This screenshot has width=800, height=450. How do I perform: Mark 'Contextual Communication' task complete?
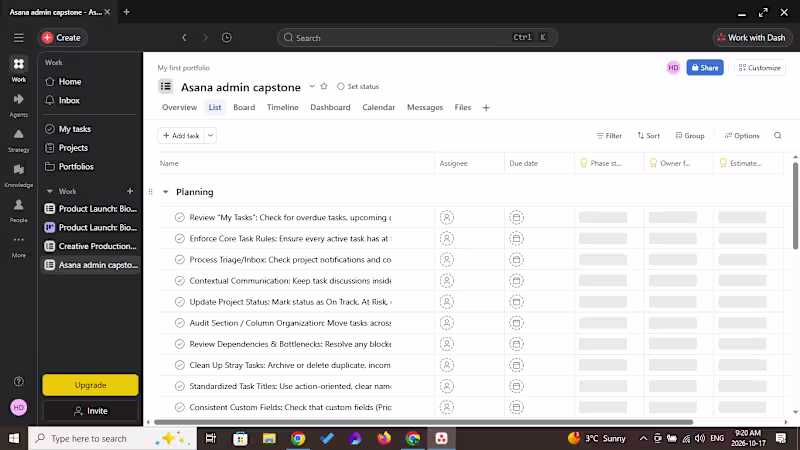tap(180, 281)
